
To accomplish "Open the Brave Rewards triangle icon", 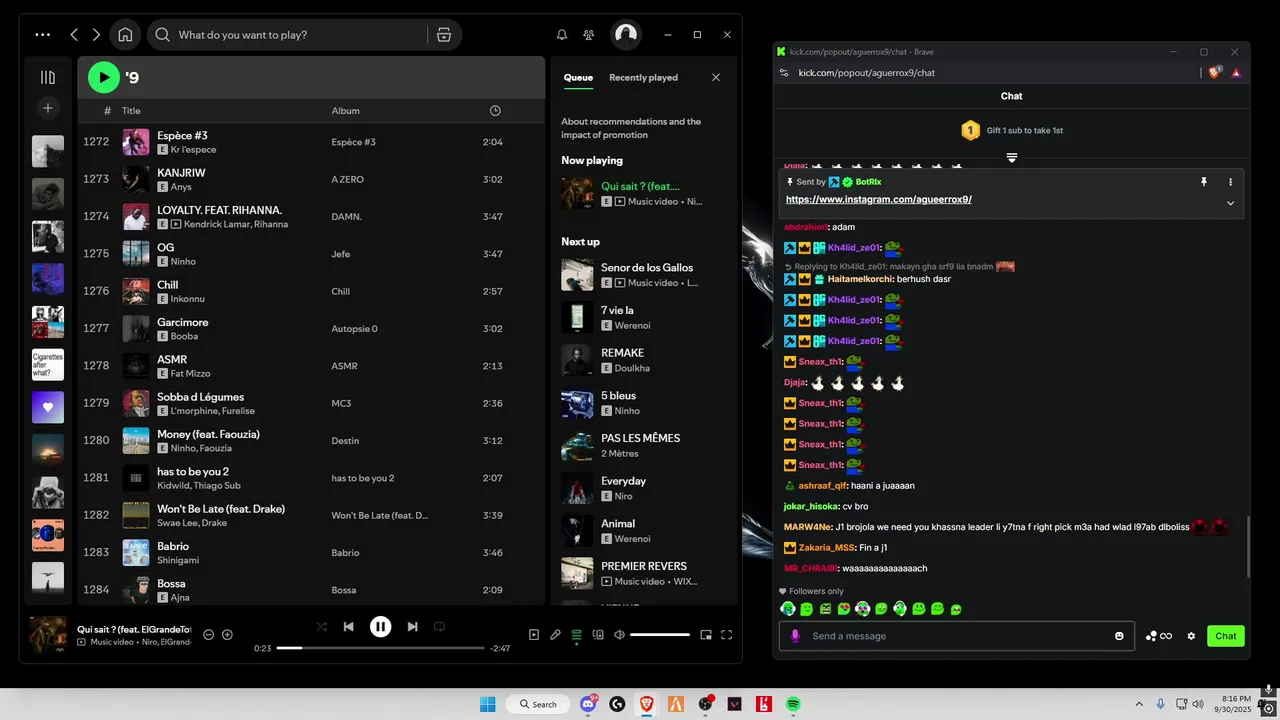I will pyautogui.click(x=1236, y=72).
